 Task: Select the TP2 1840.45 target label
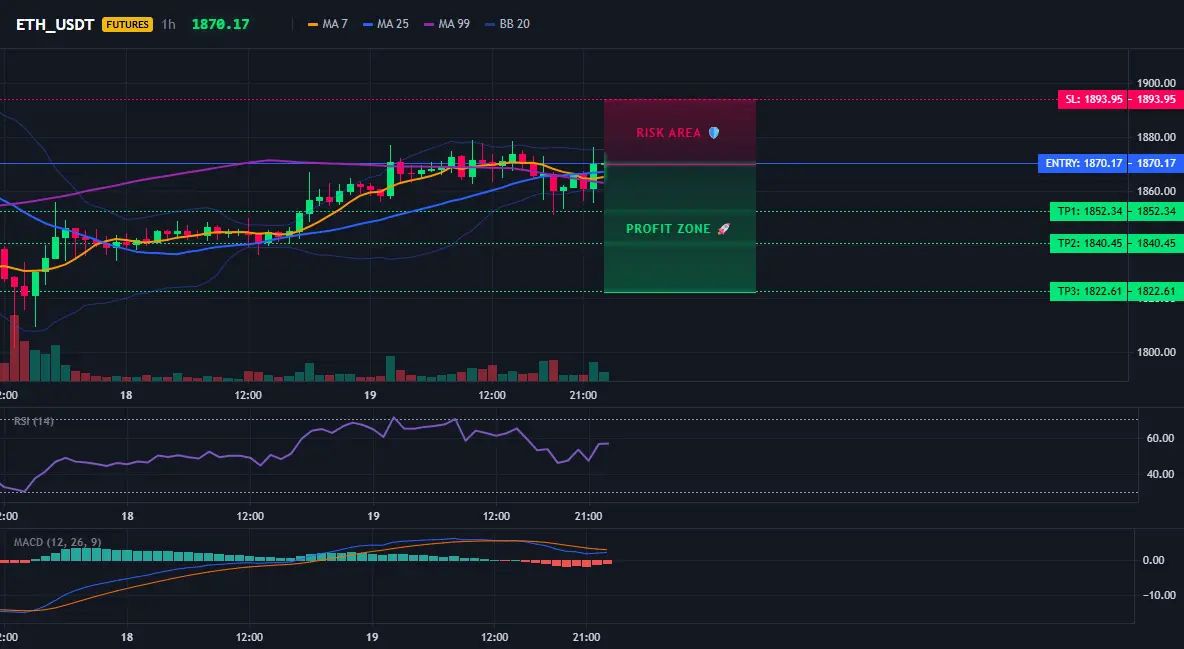coord(1117,243)
